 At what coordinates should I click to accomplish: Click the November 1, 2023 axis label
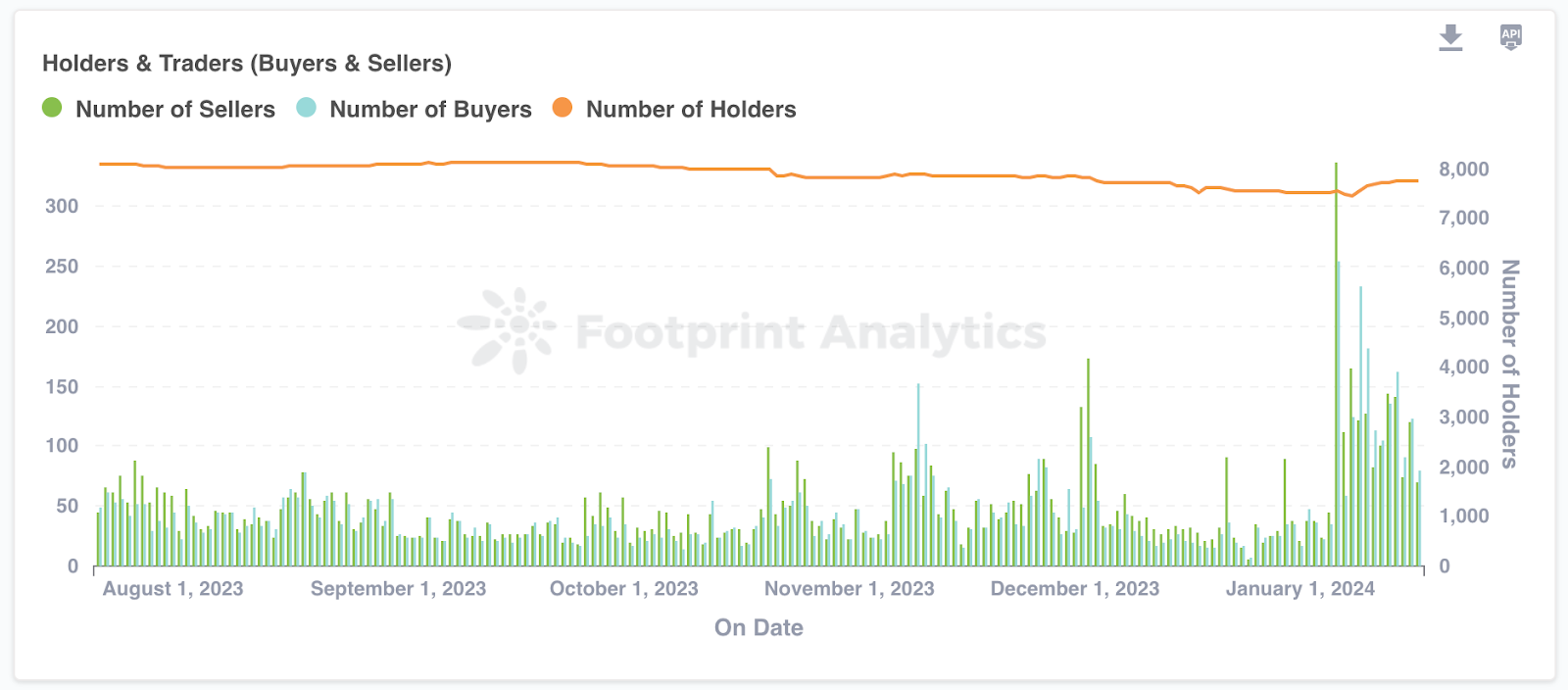[849, 589]
